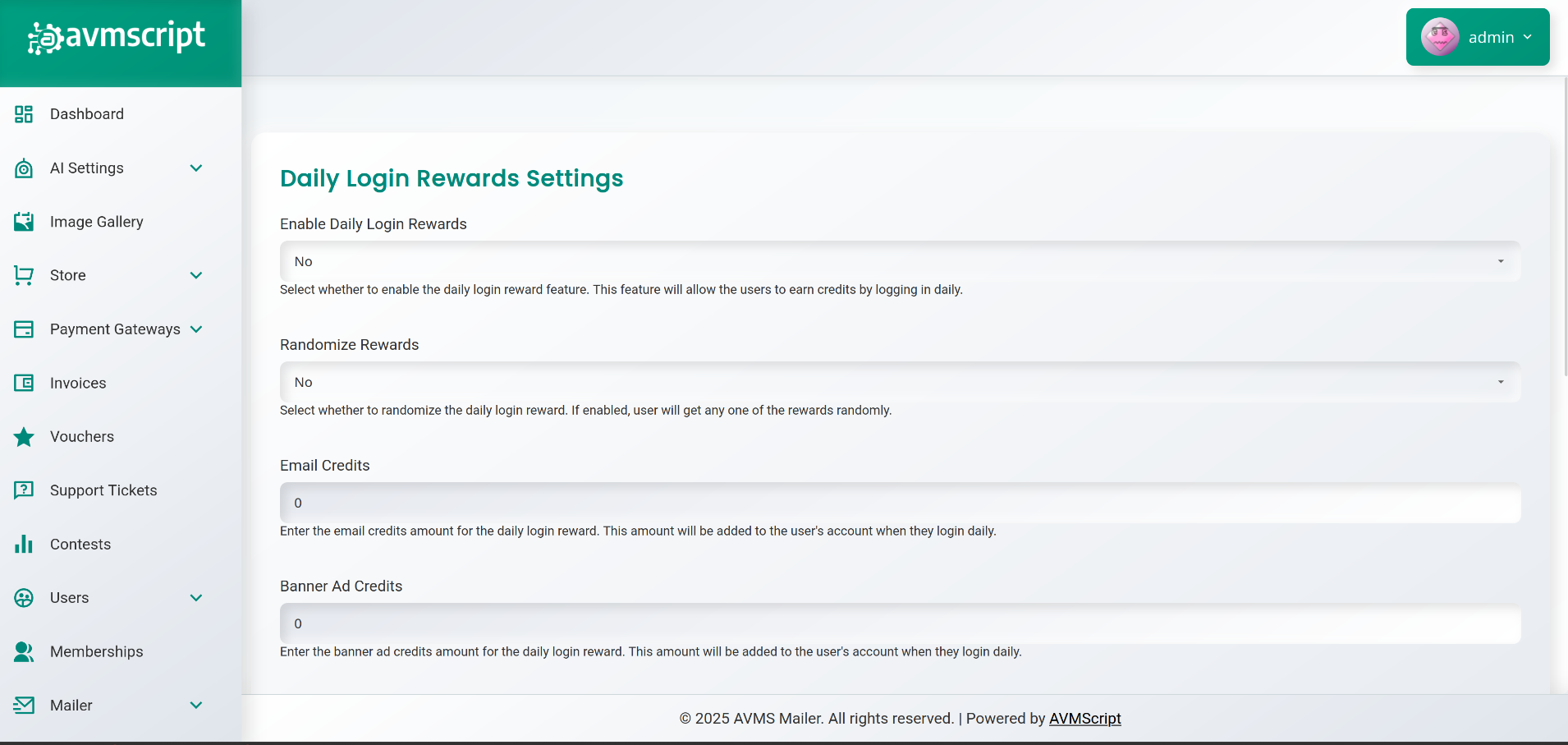Expand the Payment Gateways submenu chevron
Screen dimensions: 1568x745
point(196,329)
